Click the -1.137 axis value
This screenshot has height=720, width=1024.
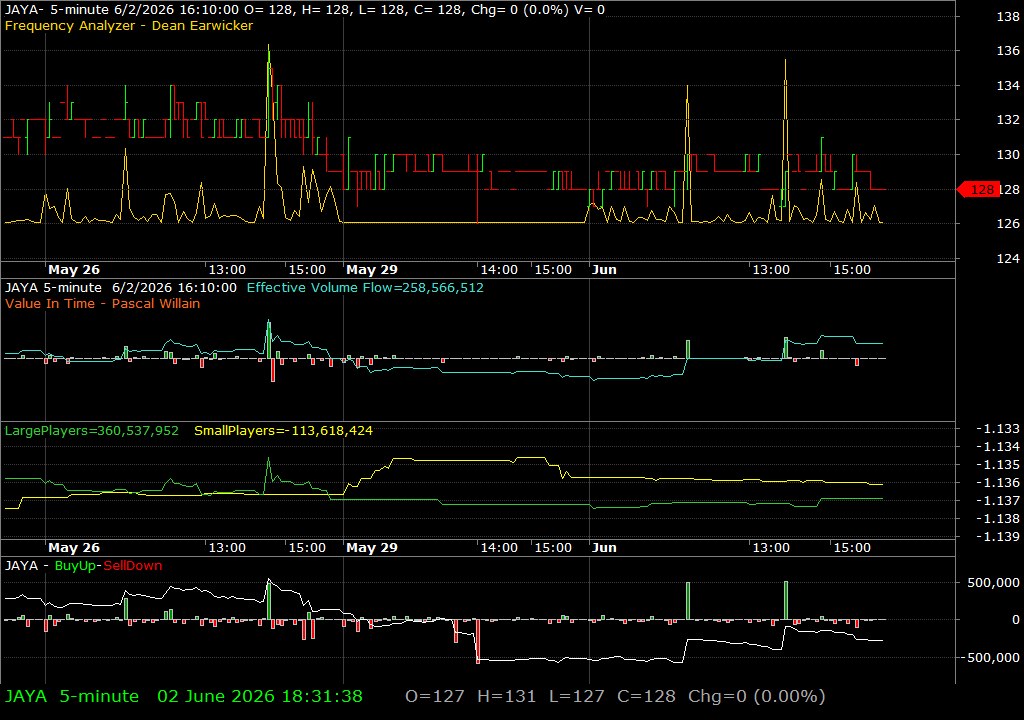click(997, 501)
